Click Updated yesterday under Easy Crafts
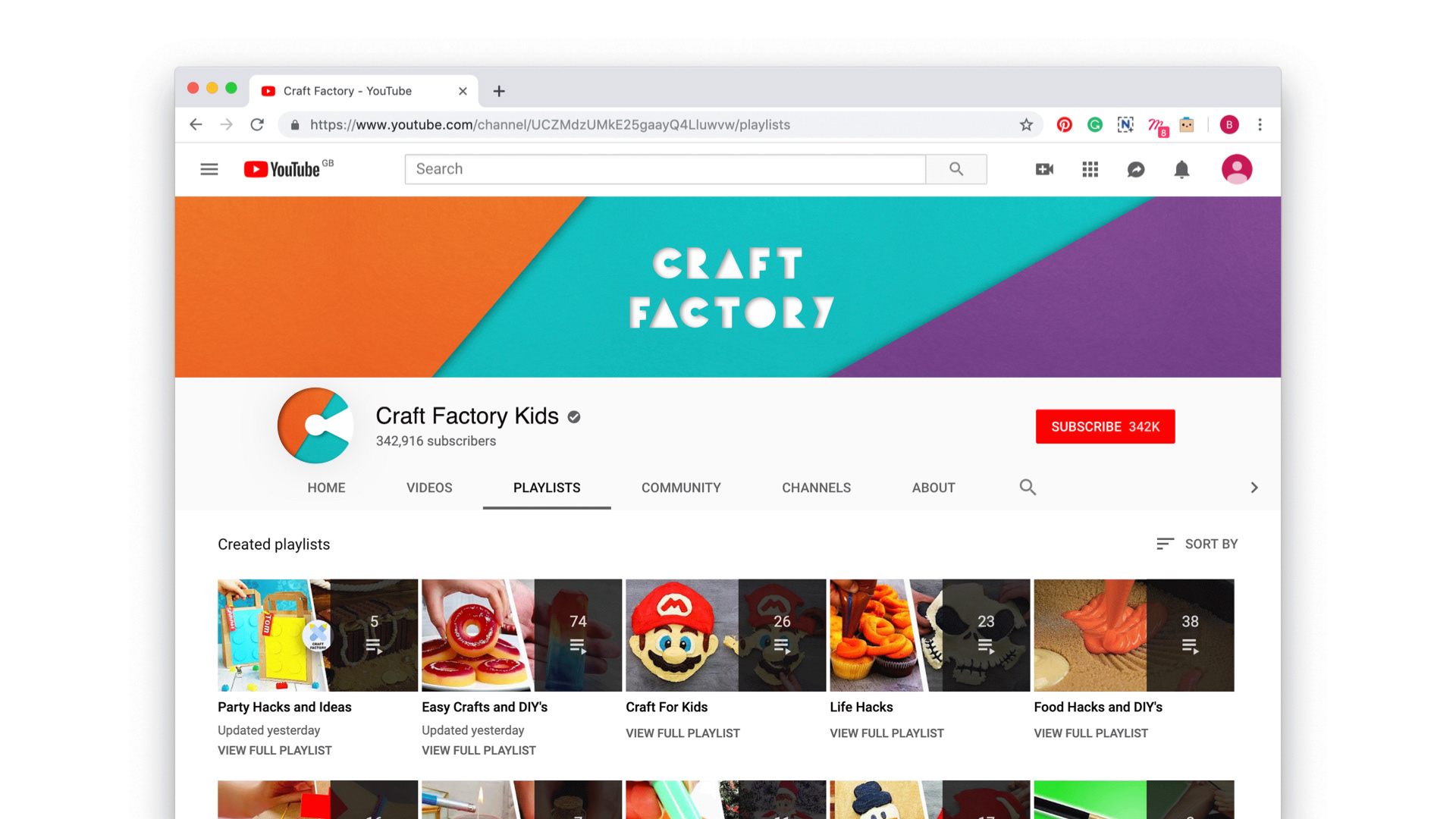The height and width of the screenshot is (819, 1456). click(472, 730)
